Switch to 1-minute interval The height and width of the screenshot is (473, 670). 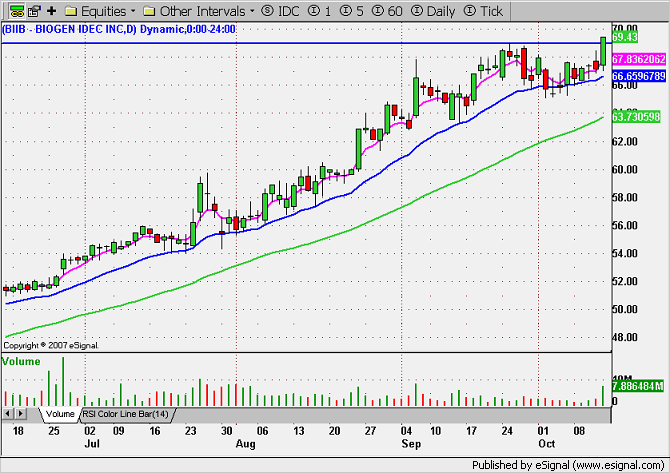[x=320, y=11]
